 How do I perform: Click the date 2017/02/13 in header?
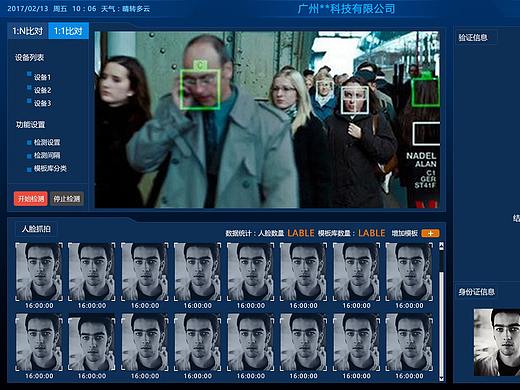tap(28, 9)
